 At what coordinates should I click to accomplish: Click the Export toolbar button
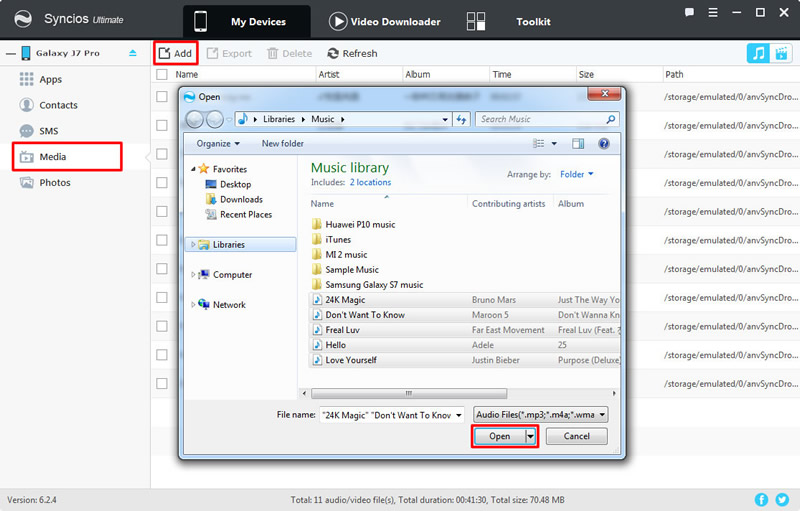pos(229,54)
